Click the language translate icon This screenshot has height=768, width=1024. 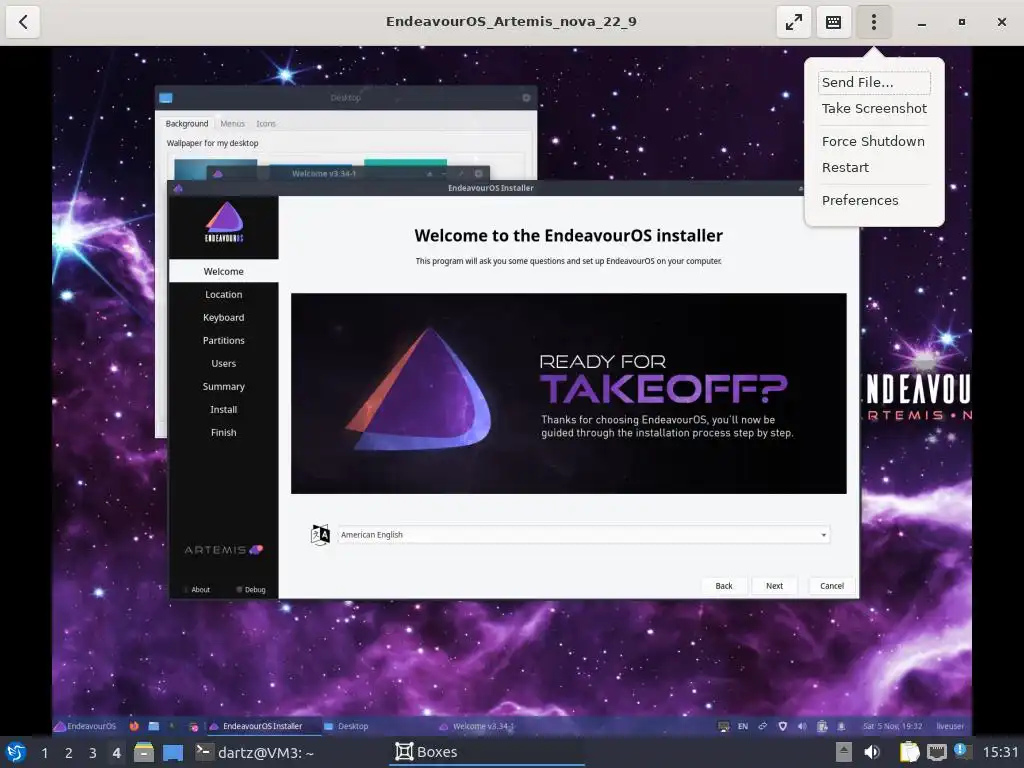coord(320,535)
